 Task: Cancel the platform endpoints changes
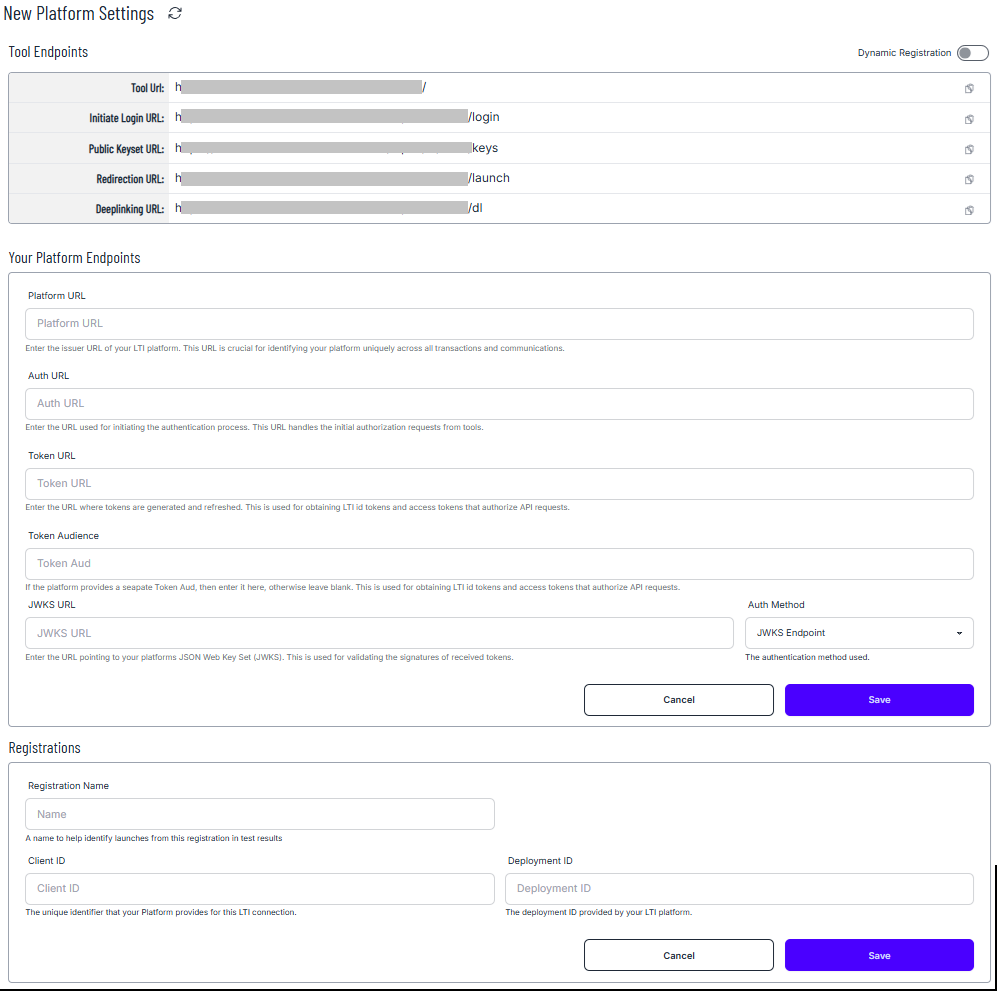pyautogui.click(x=678, y=699)
